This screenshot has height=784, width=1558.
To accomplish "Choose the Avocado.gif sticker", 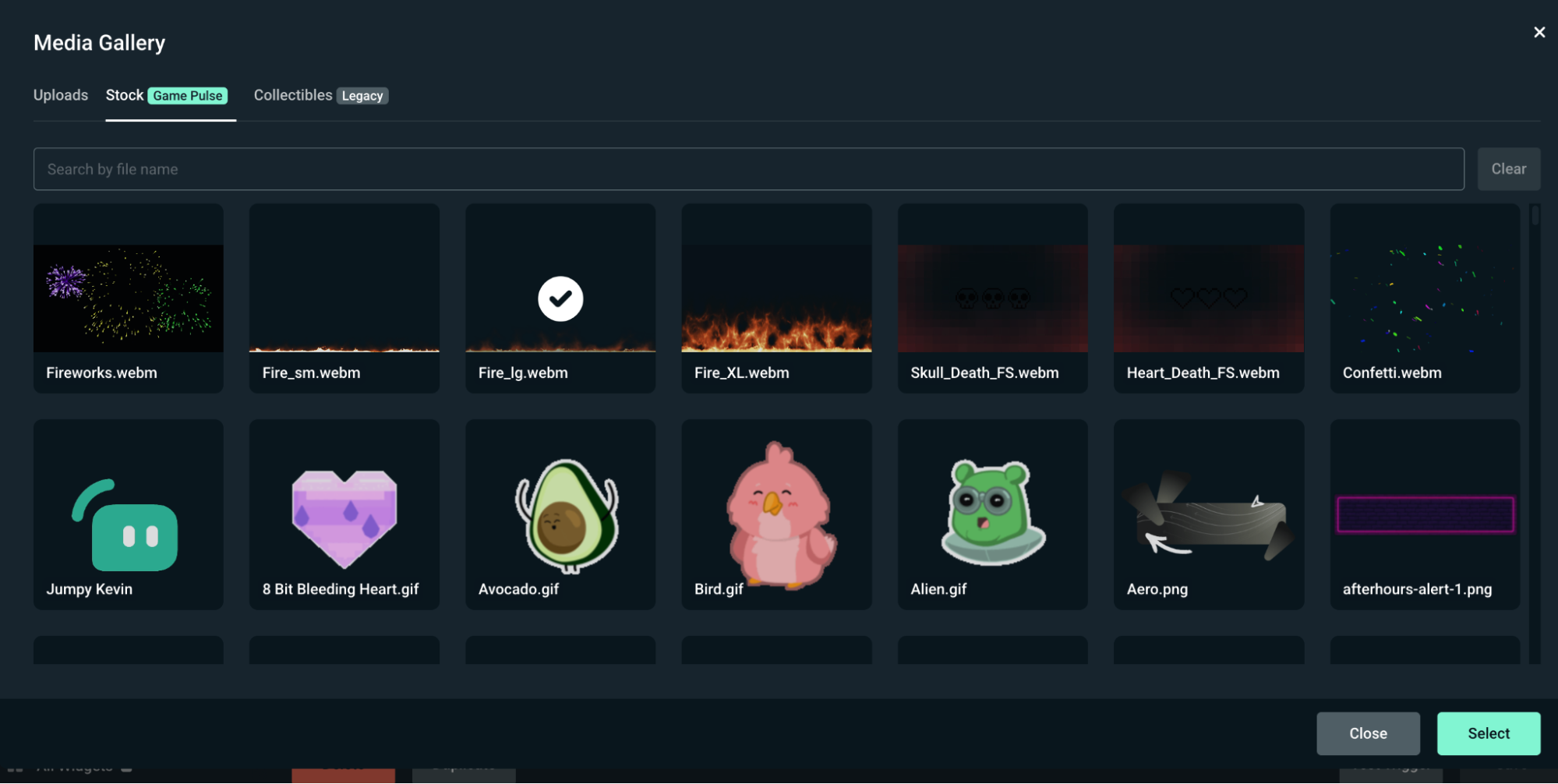I will [560, 514].
